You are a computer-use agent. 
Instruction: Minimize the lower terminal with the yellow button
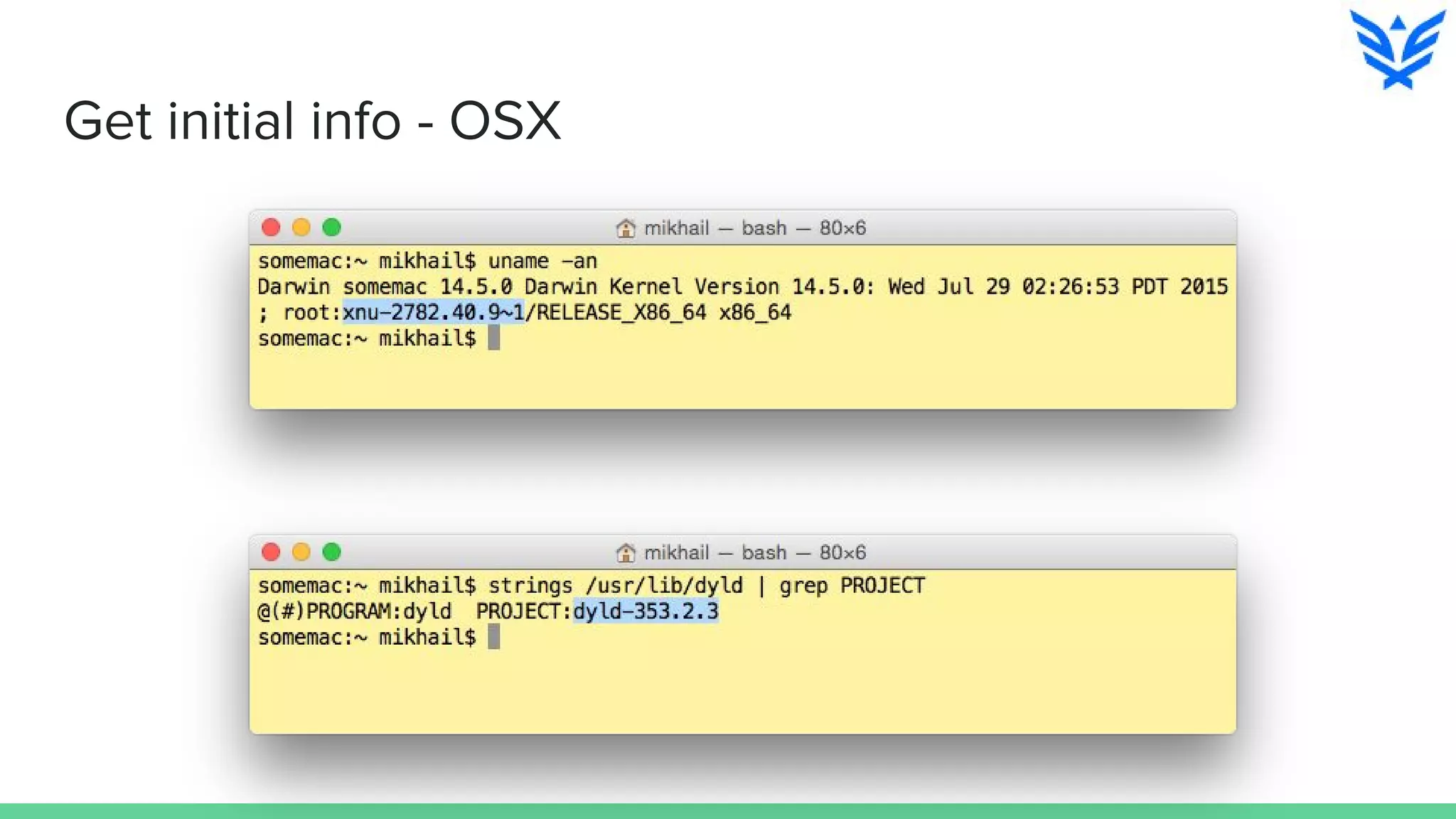coord(301,552)
